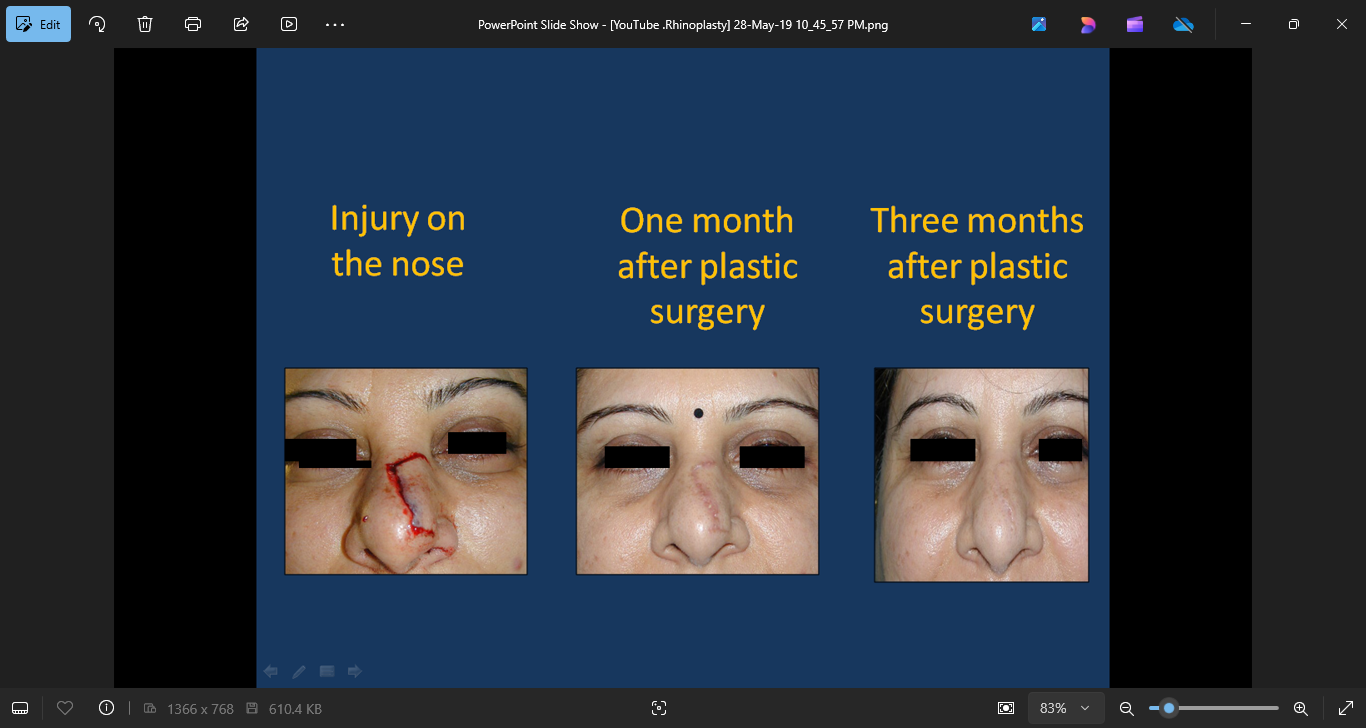Viewport: 1366px width, 728px height.
Task: Toggle the filmstrip view
Action: pos(20,708)
